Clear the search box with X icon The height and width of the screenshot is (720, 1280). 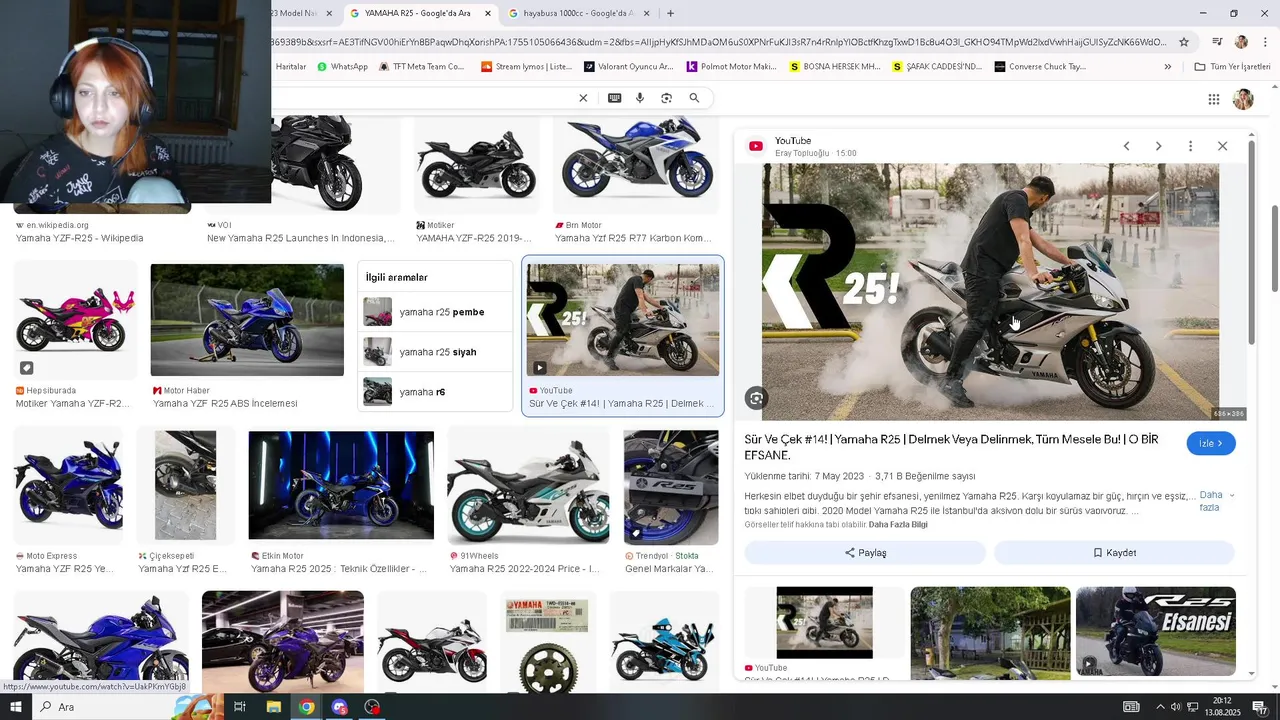pyautogui.click(x=583, y=98)
